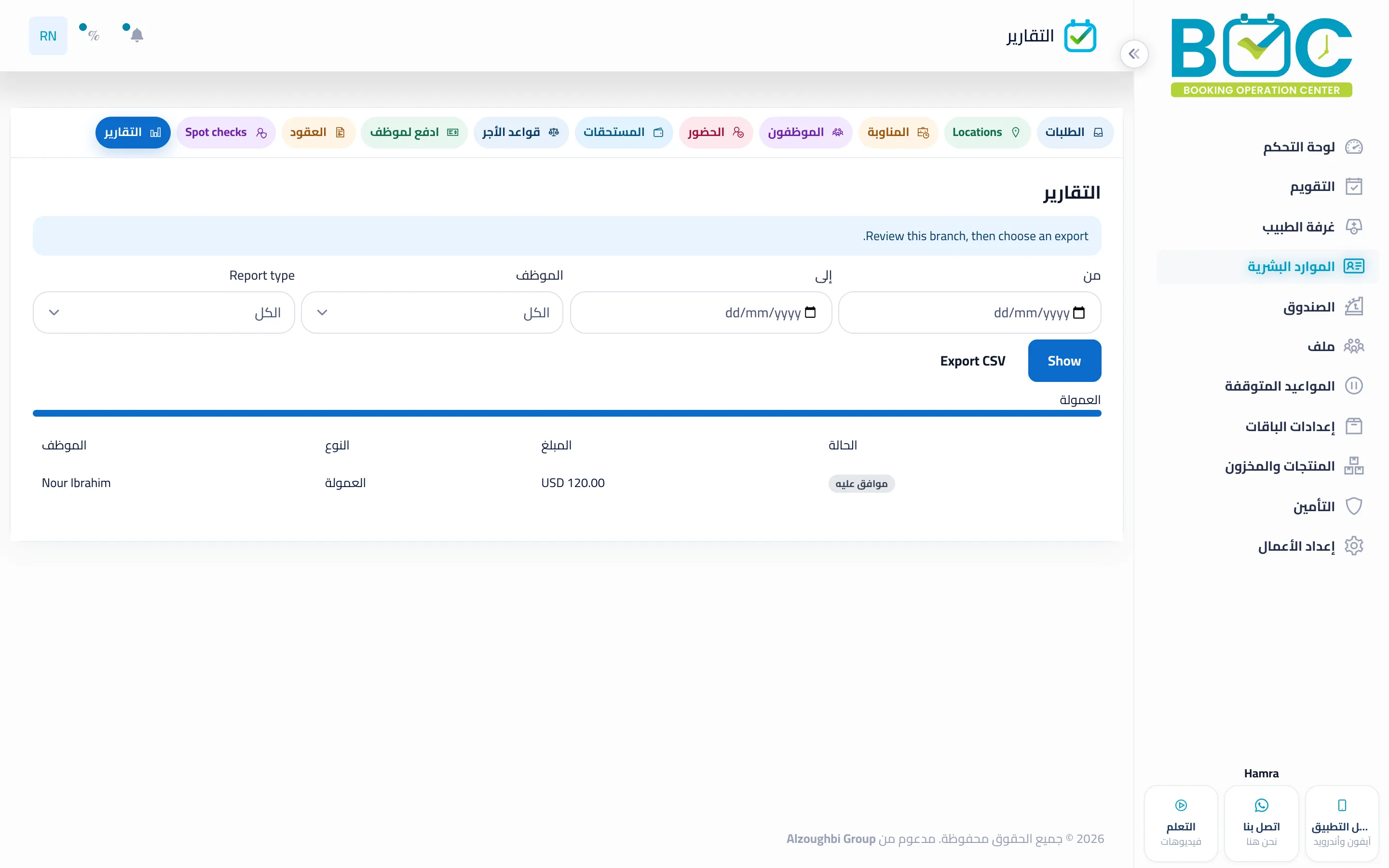The width and height of the screenshot is (1389, 868).
Task: Click the BOC Booking Operation Center logo
Action: point(1261,54)
